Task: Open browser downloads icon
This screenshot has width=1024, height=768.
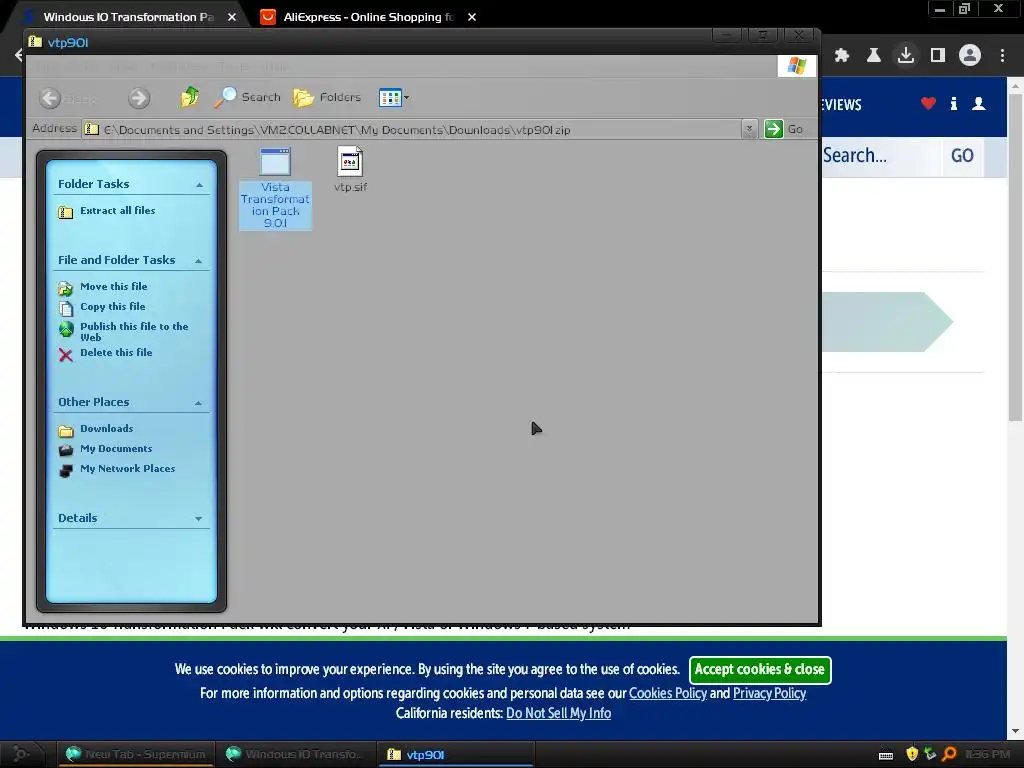Action: pyautogui.click(x=906, y=55)
